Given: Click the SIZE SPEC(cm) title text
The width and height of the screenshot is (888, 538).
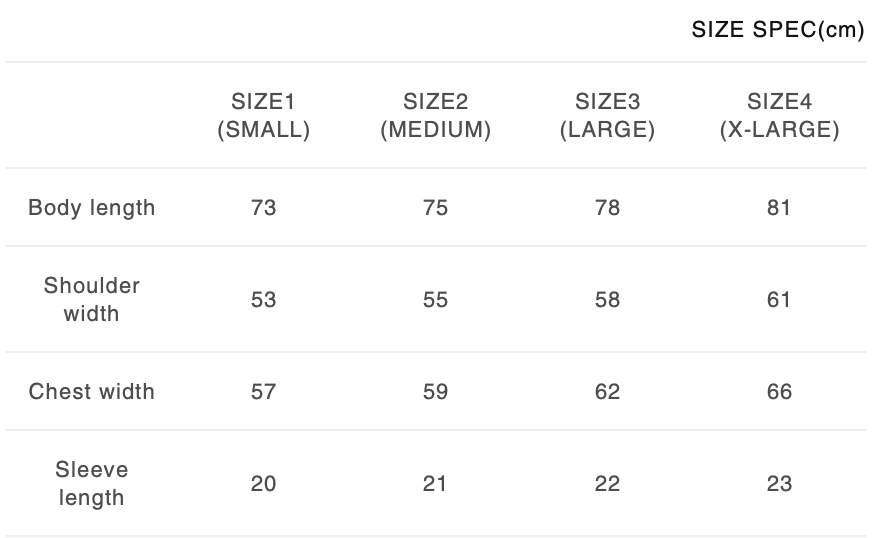Looking at the screenshot, I should tap(777, 30).
